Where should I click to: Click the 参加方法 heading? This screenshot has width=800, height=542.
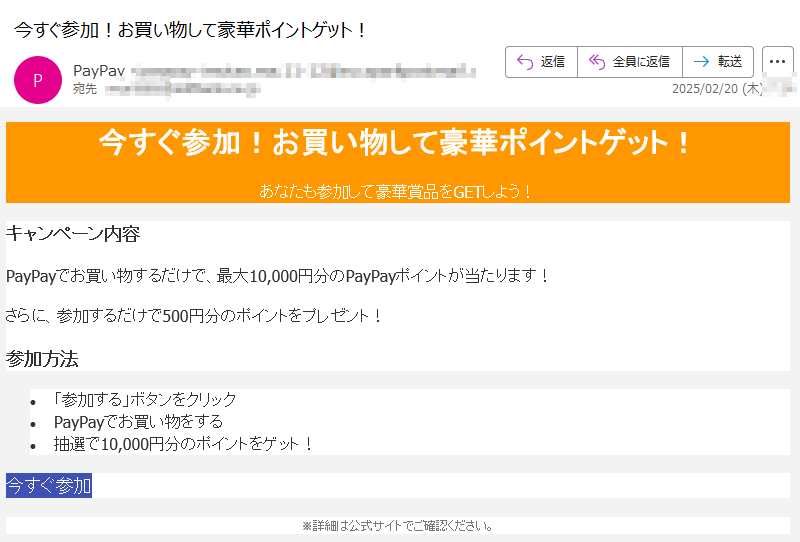42,359
